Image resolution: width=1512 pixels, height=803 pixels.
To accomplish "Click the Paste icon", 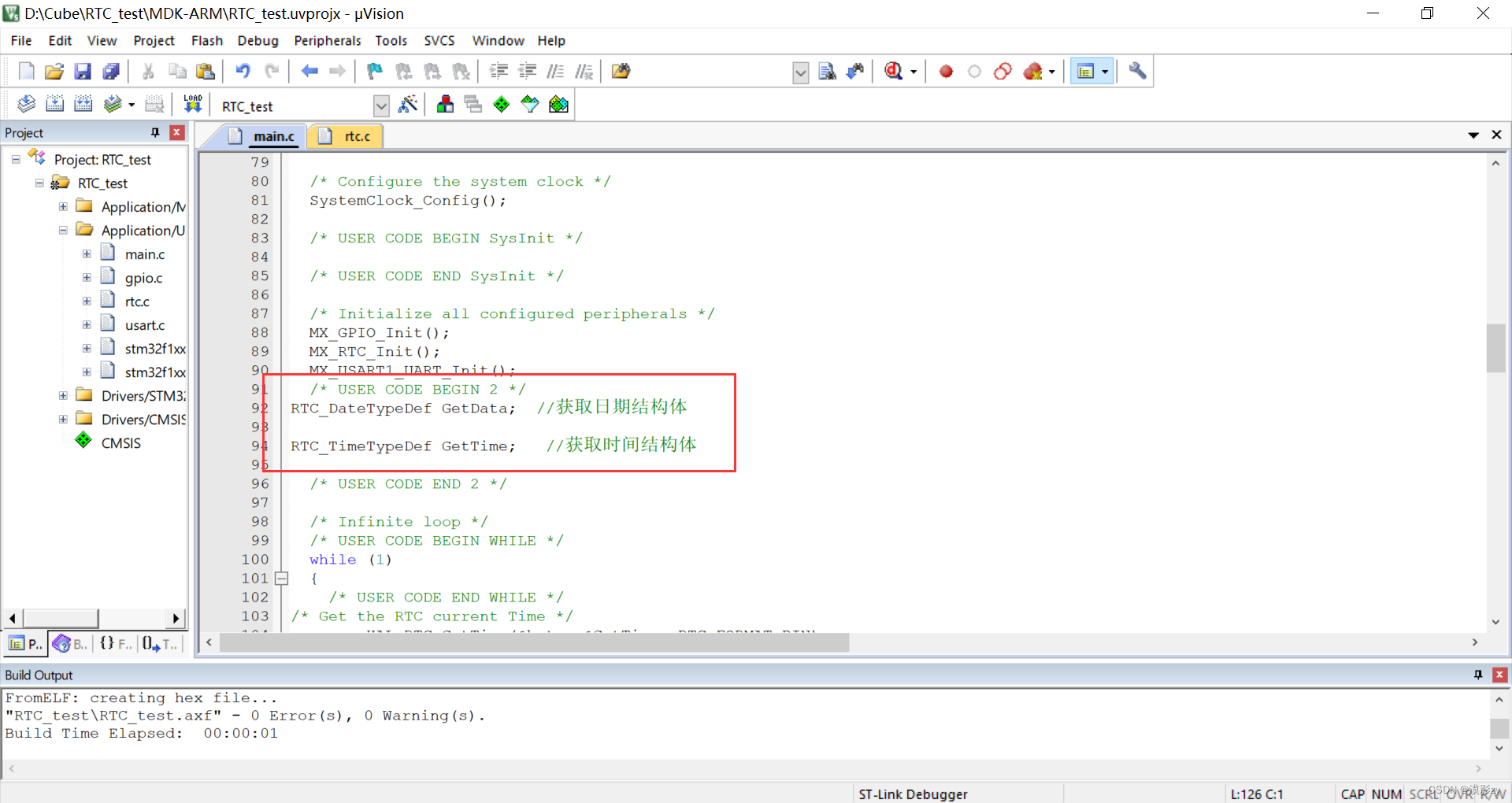I will (206, 72).
